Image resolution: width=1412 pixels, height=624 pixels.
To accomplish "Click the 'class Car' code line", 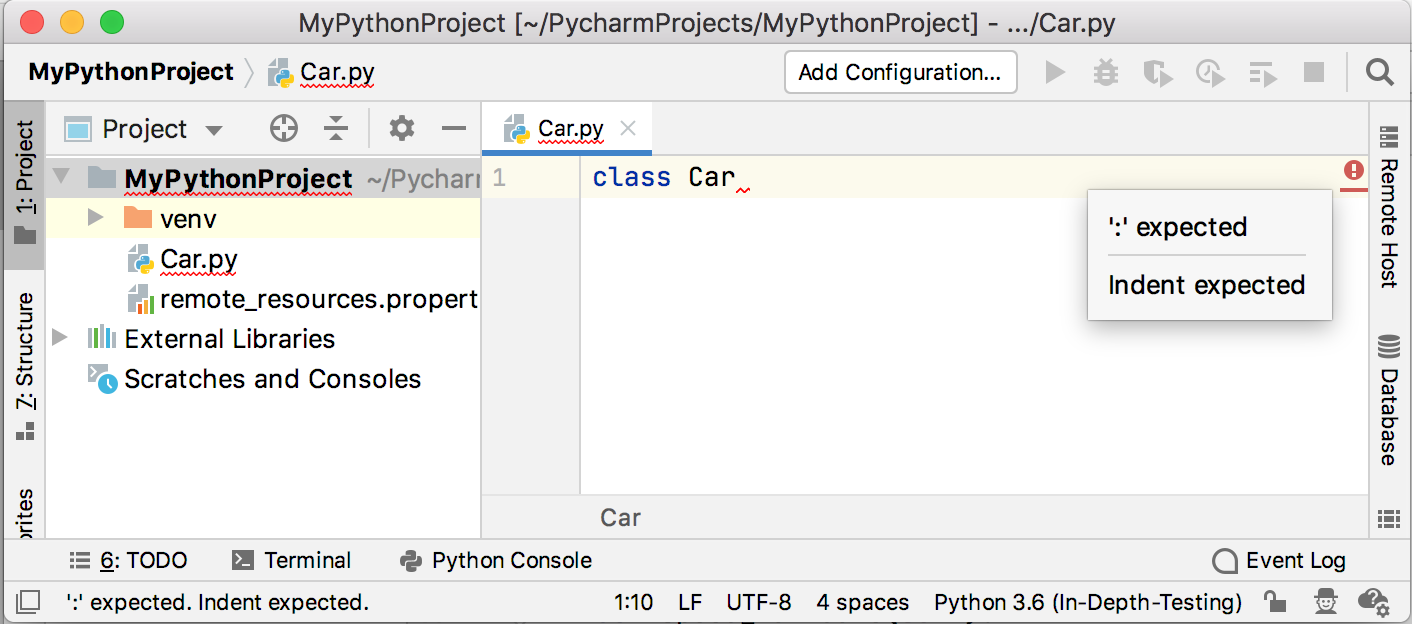I will tap(664, 177).
